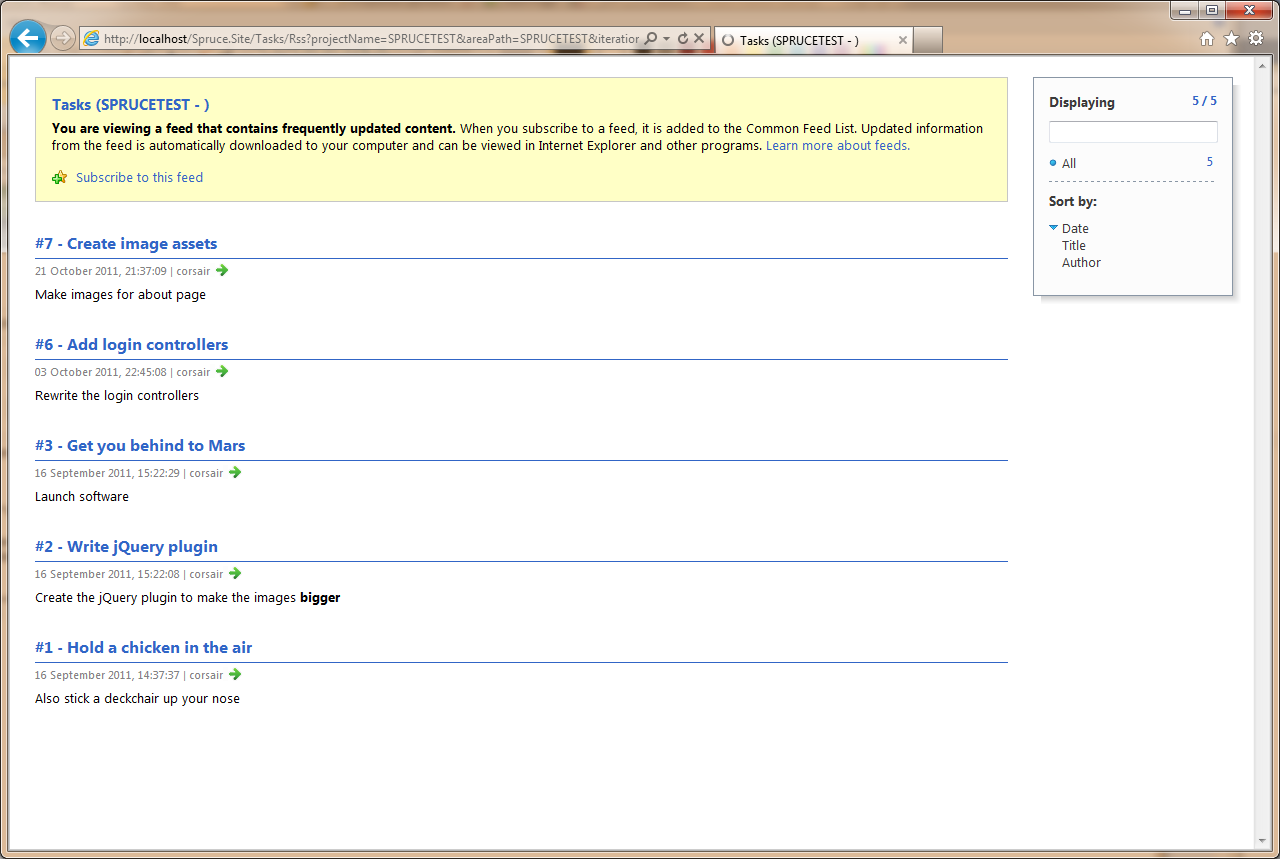
Task: Click the vertical scrollbar down arrow
Action: (1262, 841)
